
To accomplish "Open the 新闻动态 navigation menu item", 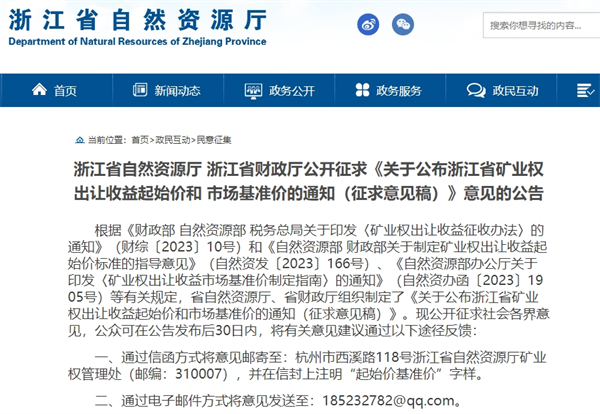I will click(177, 91).
